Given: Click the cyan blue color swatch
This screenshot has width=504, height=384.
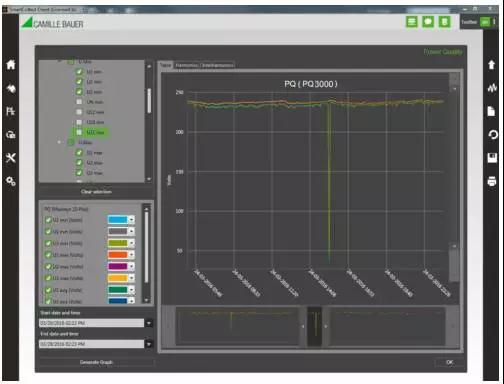Looking at the screenshot, I should [118, 220].
